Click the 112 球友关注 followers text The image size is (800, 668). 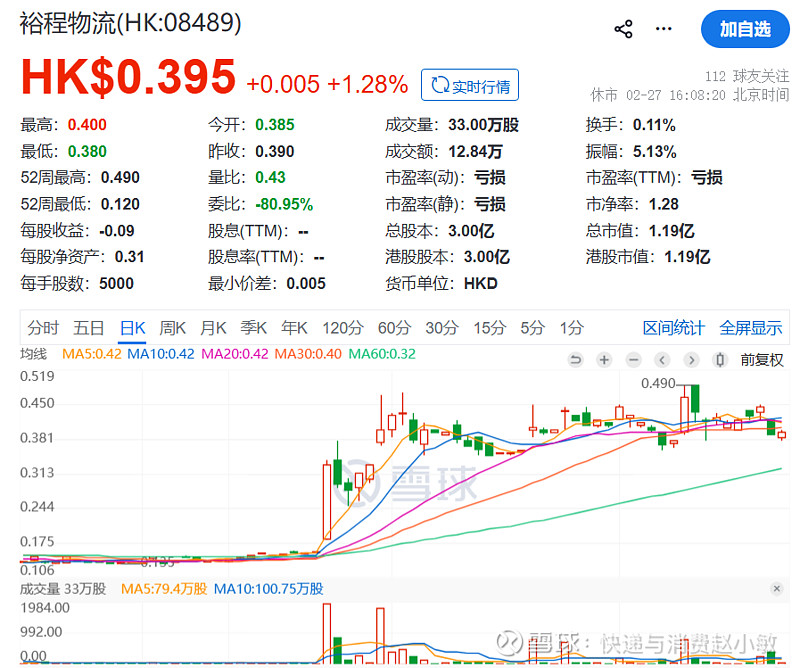point(747,76)
